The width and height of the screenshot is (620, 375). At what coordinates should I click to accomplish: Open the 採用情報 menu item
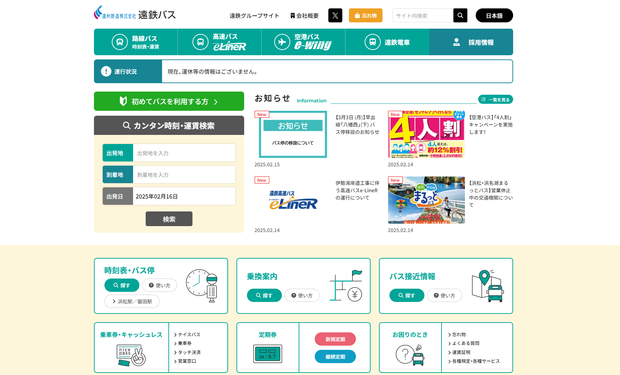[471, 42]
